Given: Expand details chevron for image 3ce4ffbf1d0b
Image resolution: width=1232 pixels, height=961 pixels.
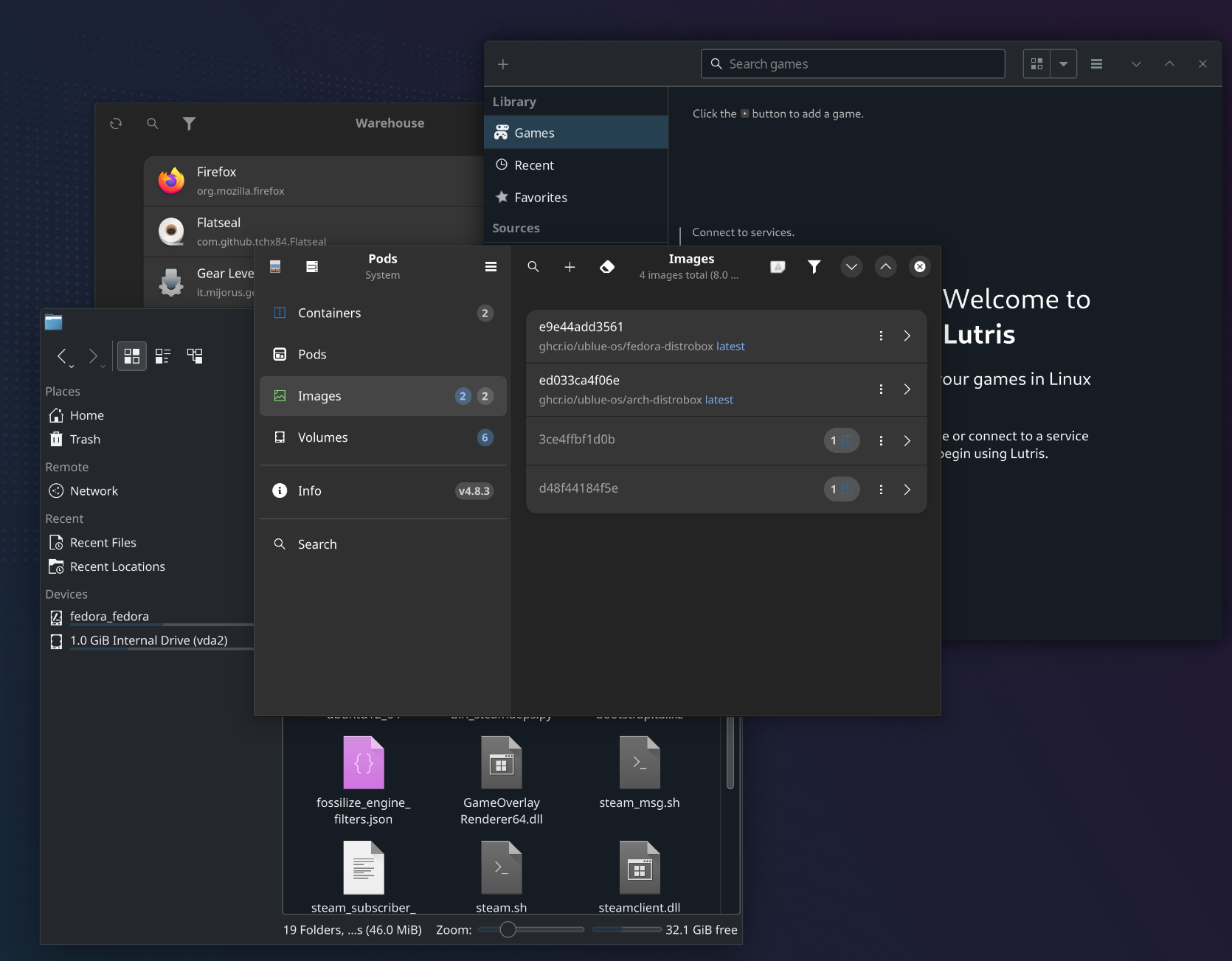Looking at the screenshot, I should (907, 441).
